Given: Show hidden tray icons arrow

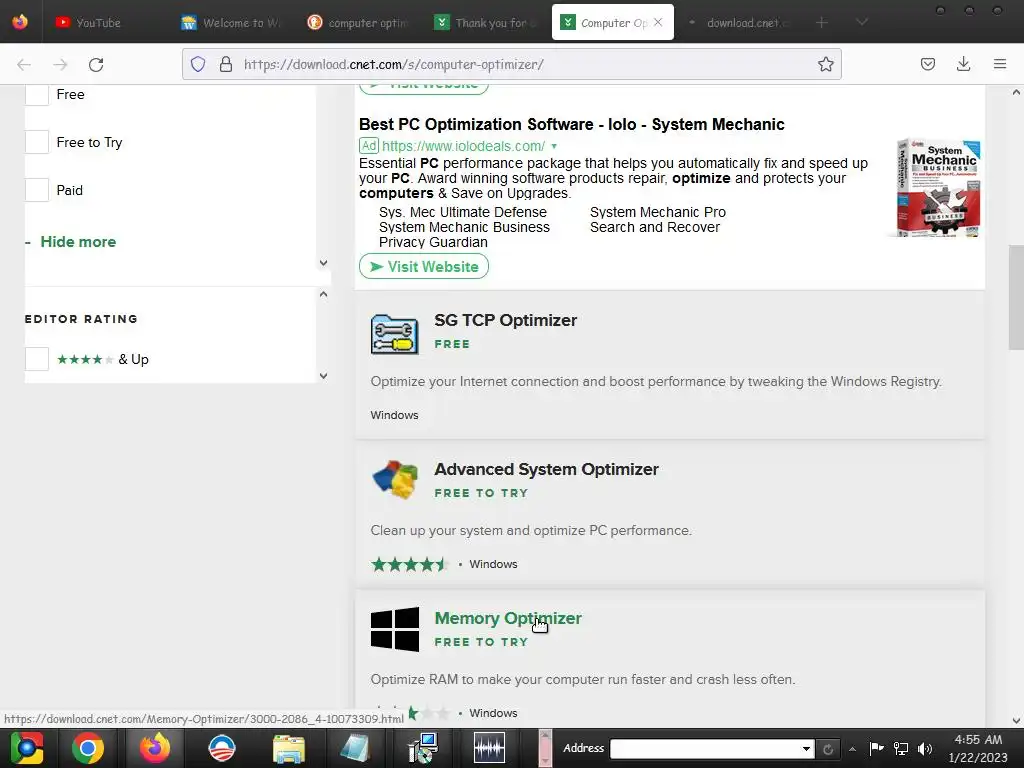Looking at the screenshot, I should click(x=852, y=749).
